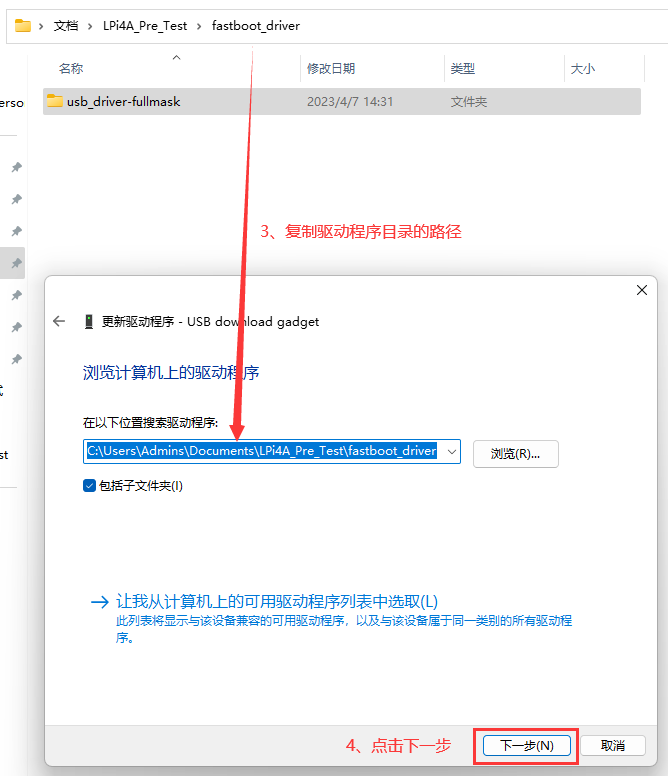The image size is (668, 776).
Task: Toggle the 包括子文件夹(I) checkbox
Action: point(90,485)
